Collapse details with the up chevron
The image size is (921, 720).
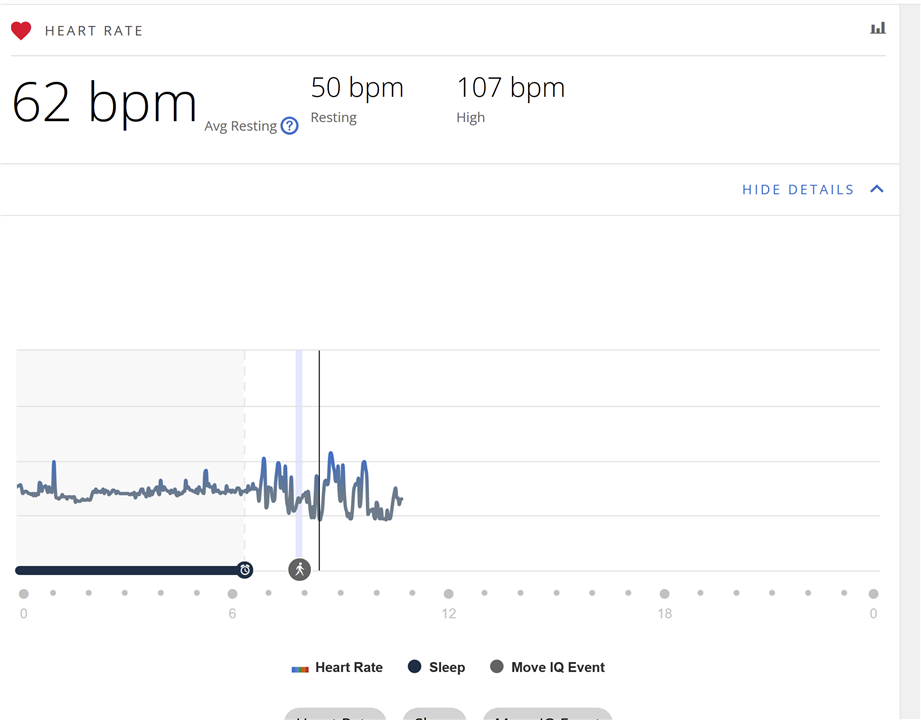click(x=877, y=189)
